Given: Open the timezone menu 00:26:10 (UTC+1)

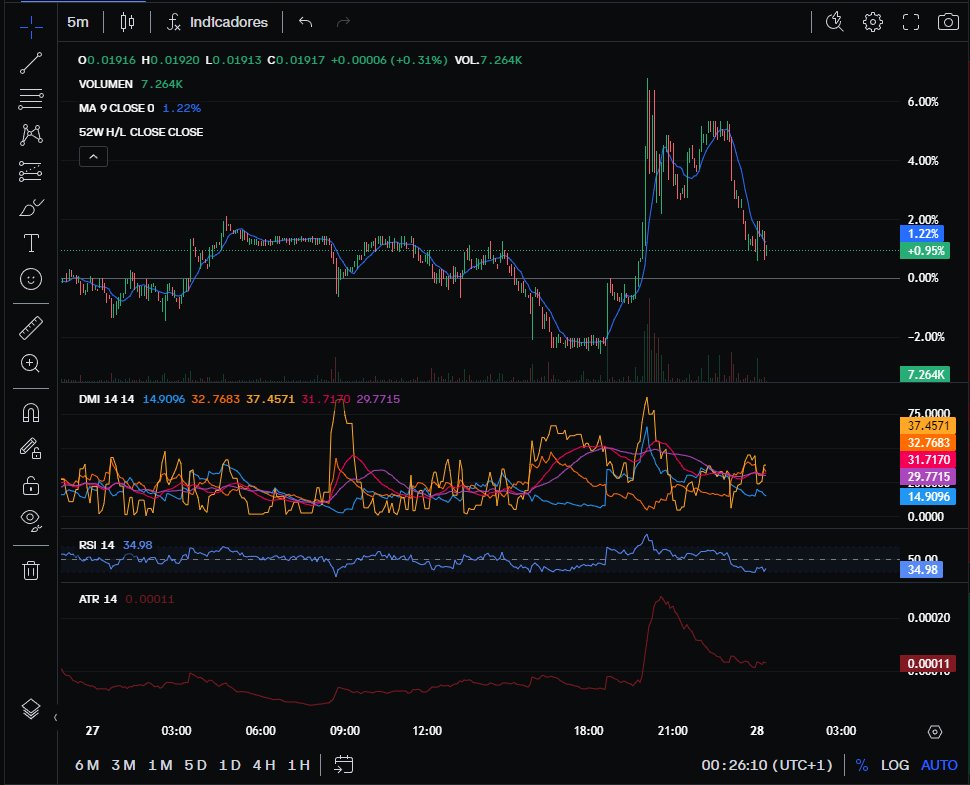Looking at the screenshot, I should pos(767,765).
